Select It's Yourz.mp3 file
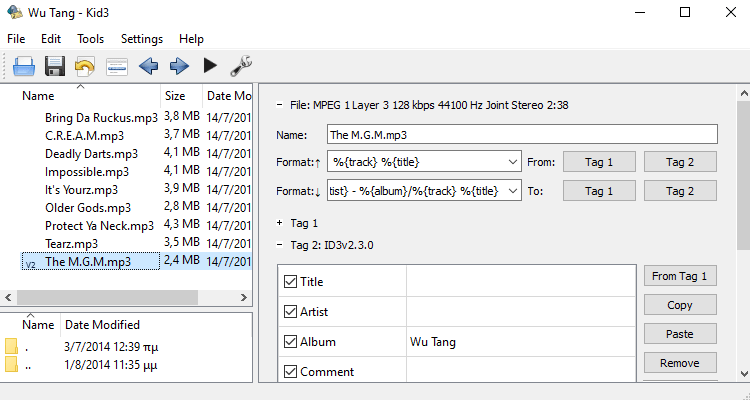This screenshot has height=400, width=750. (x=81, y=190)
